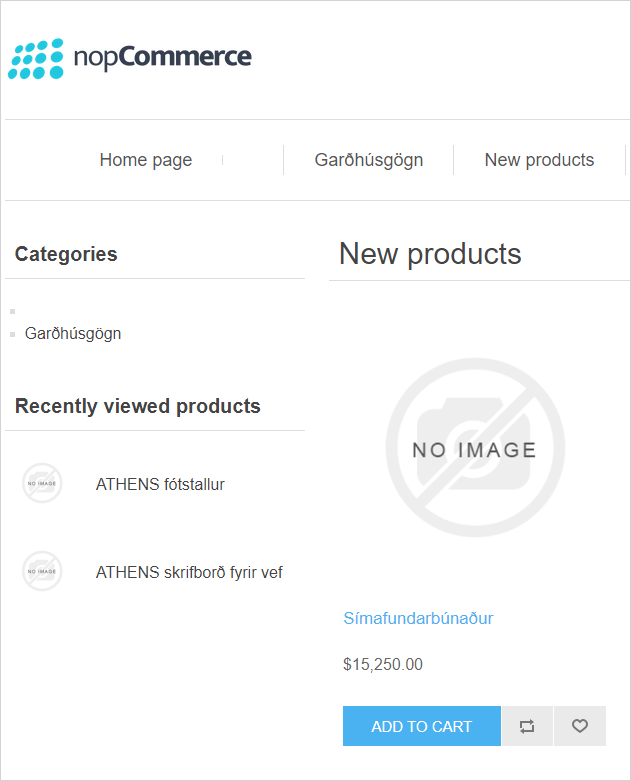
Task: Add product to compare list
Action: [527, 727]
